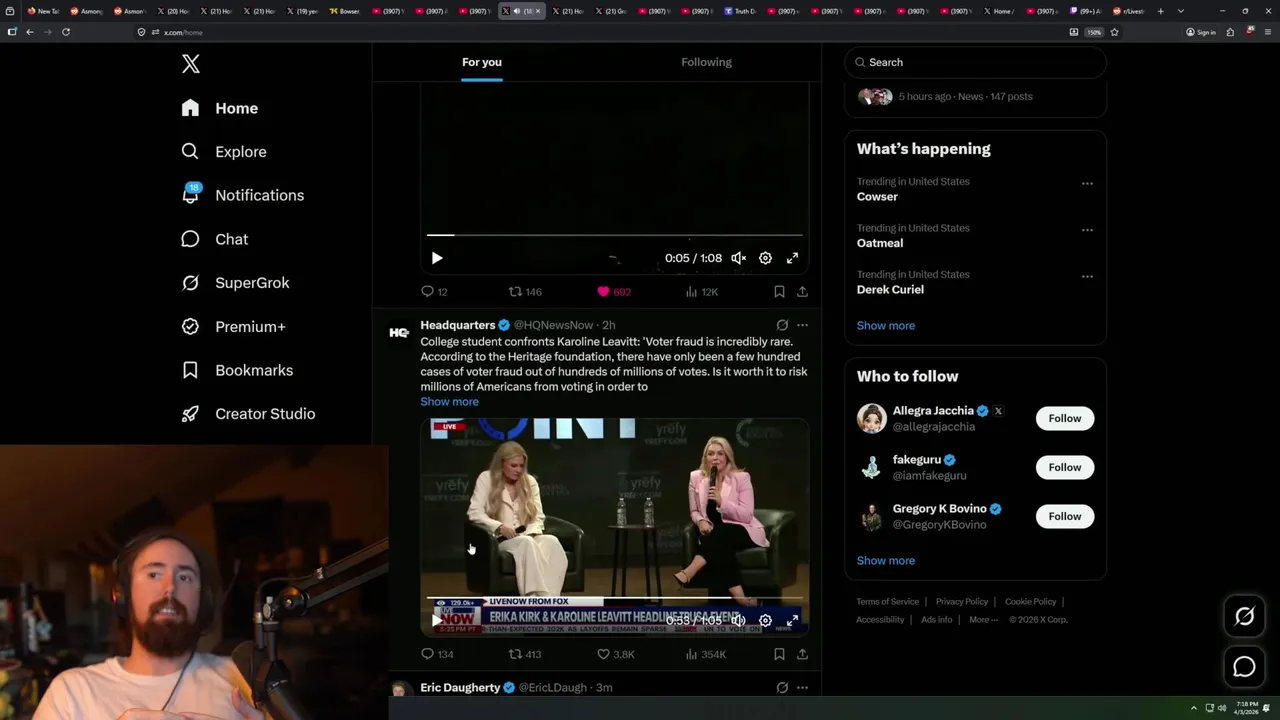Open more options for Derek Curiel trend
Screen dimensions: 1280x720
(x=1087, y=276)
